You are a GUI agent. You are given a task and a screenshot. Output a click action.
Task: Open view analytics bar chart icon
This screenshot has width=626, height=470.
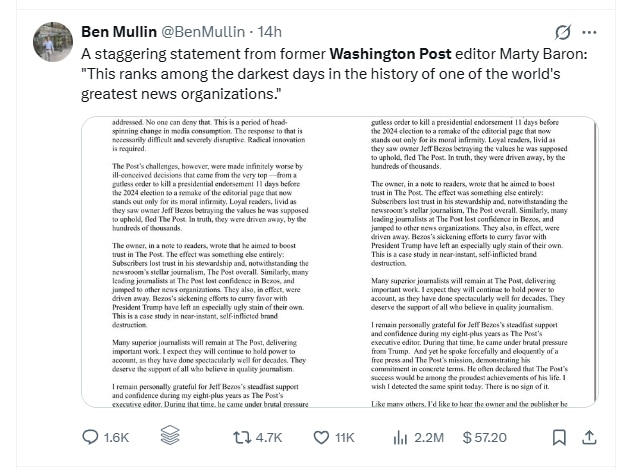[402, 437]
